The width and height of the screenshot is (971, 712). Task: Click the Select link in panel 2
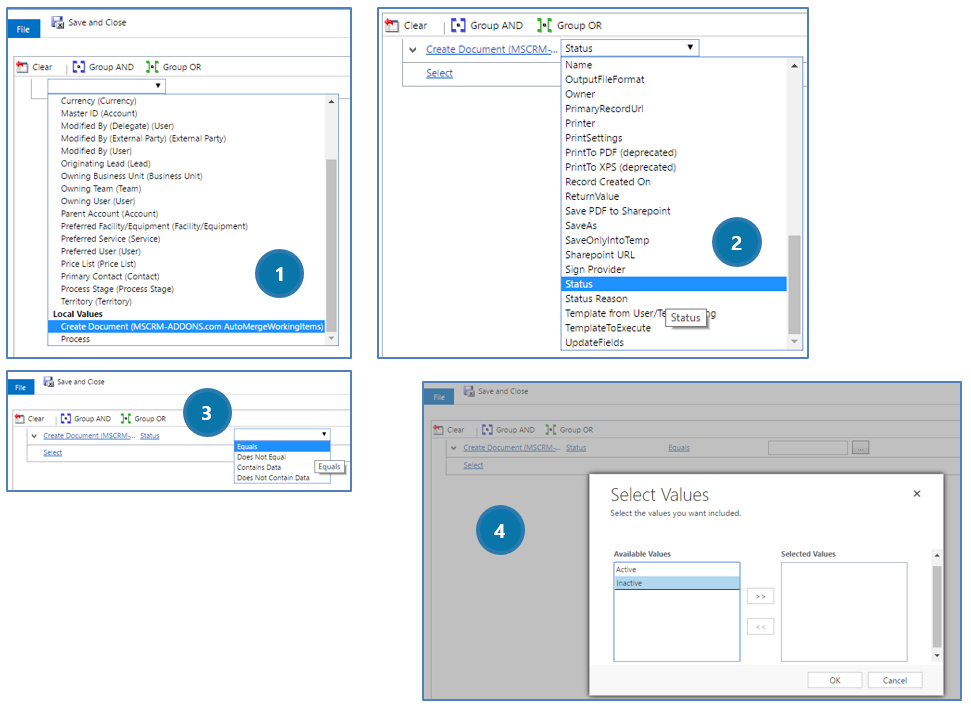coord(439,73)
